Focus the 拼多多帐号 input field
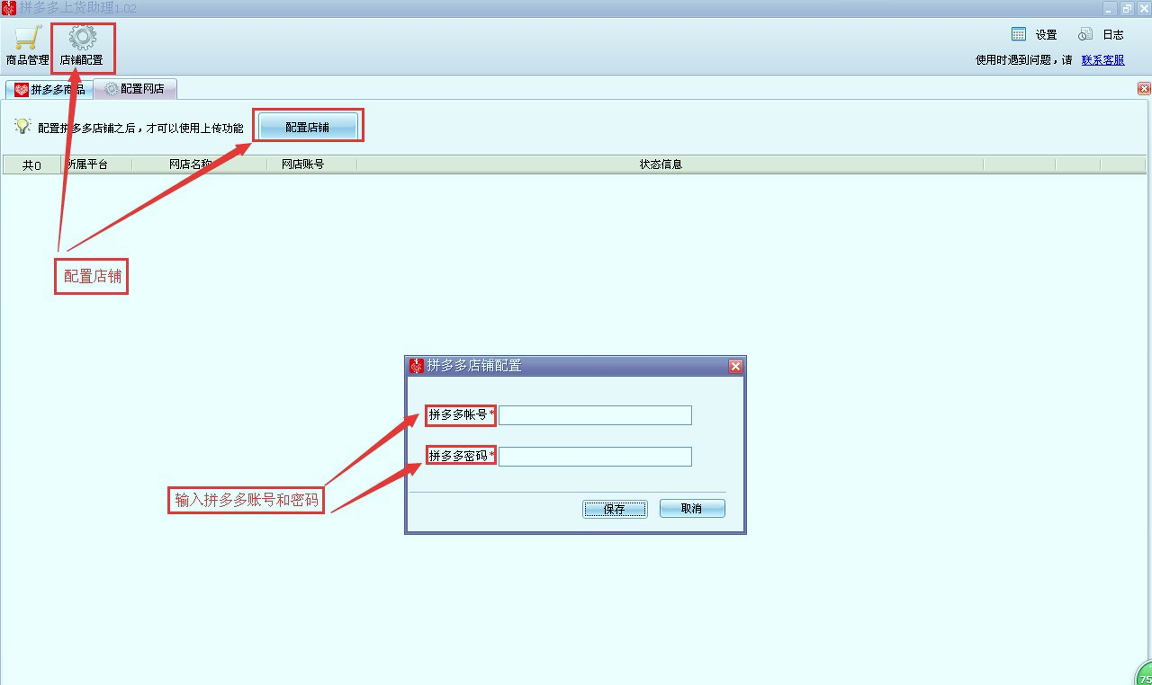Screen dimensions: 1152x685 pyautogui.click(x=595, y=415)
